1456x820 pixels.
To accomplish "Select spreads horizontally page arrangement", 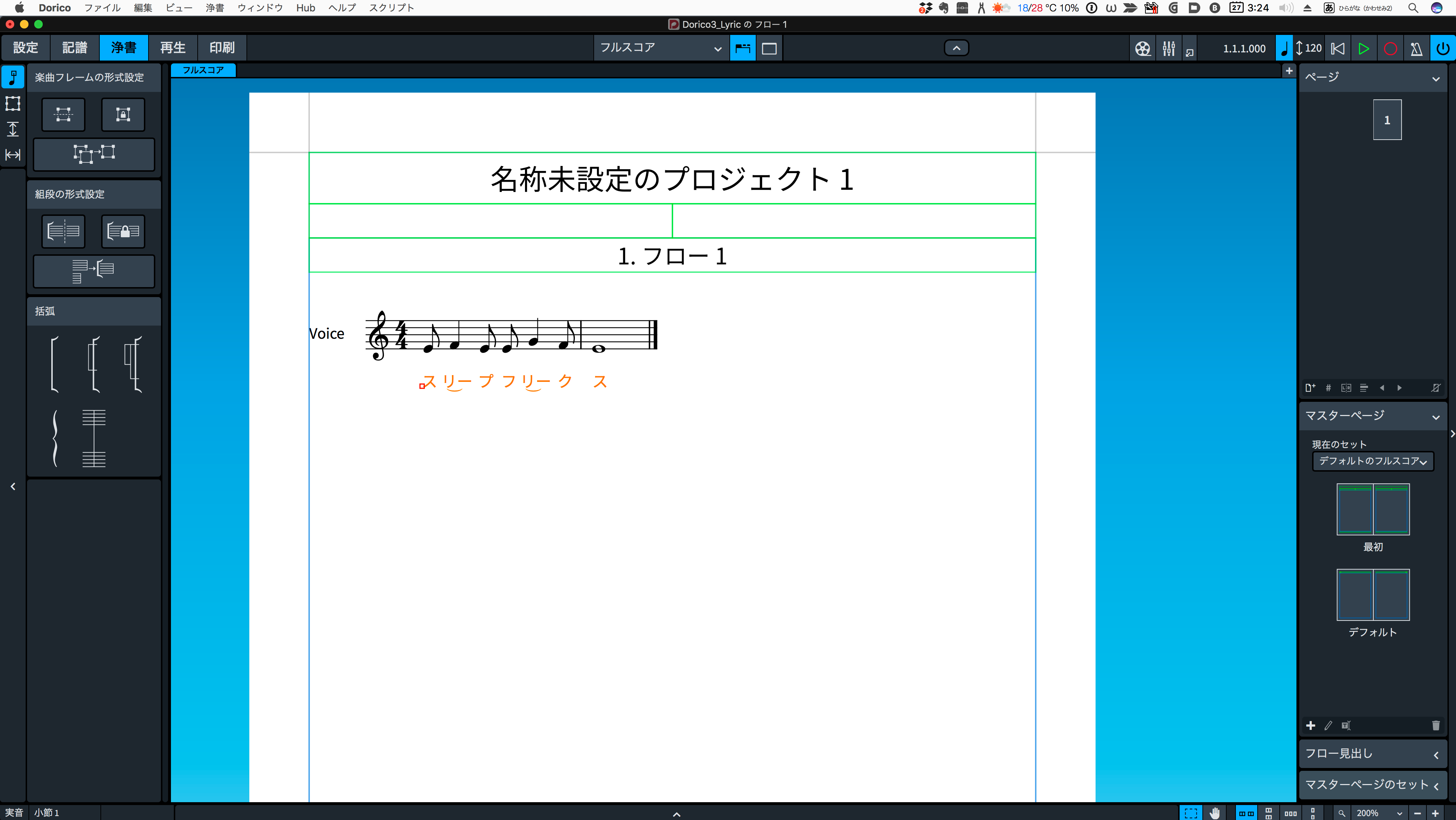I will pos(1246,813).
